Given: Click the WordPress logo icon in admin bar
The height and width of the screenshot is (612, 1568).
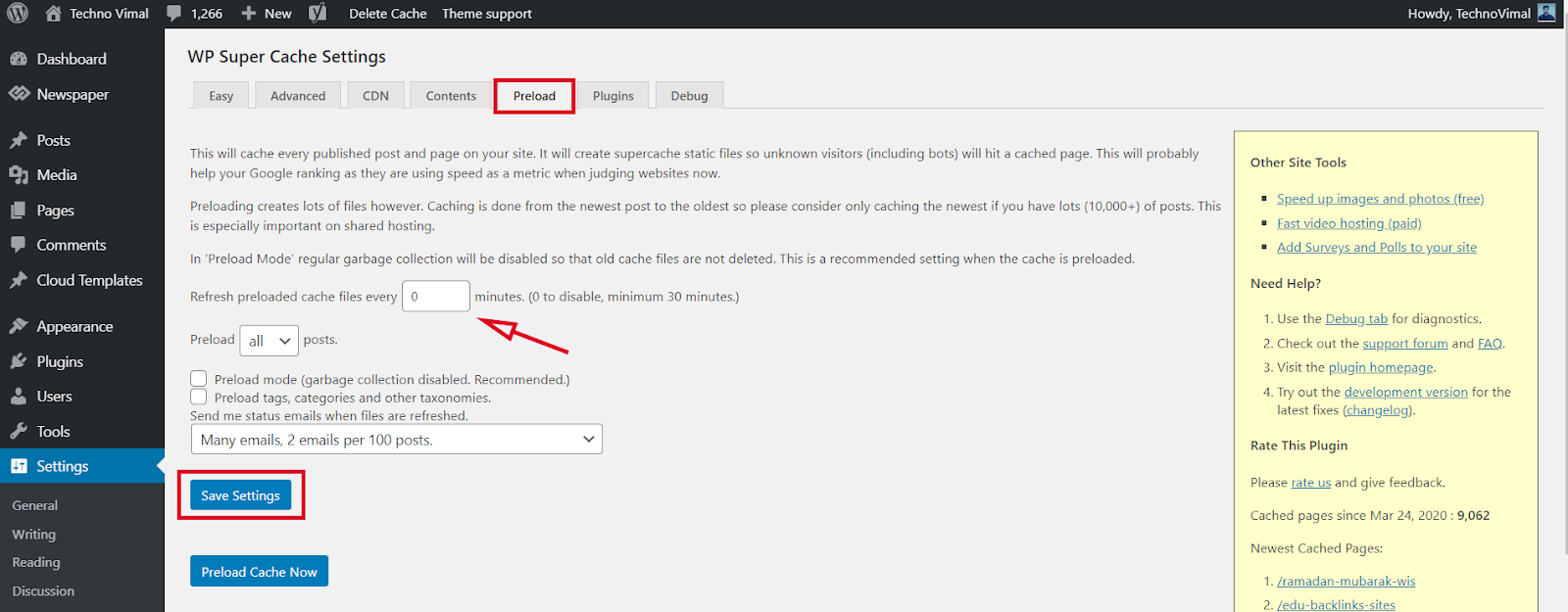Looking at the screenshot, I should (18, 14).
